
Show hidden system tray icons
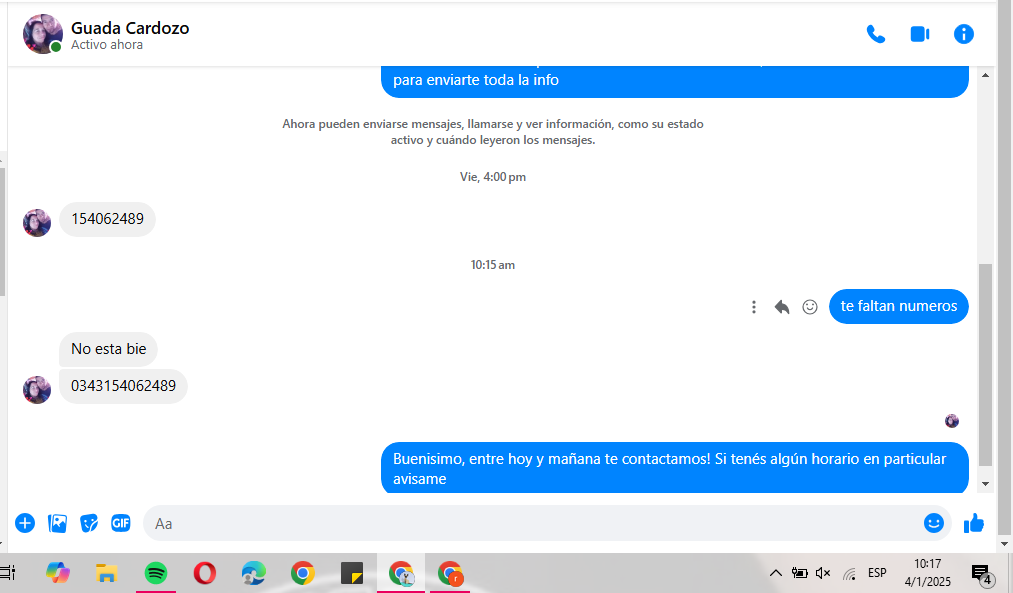[x=775, y=573]
